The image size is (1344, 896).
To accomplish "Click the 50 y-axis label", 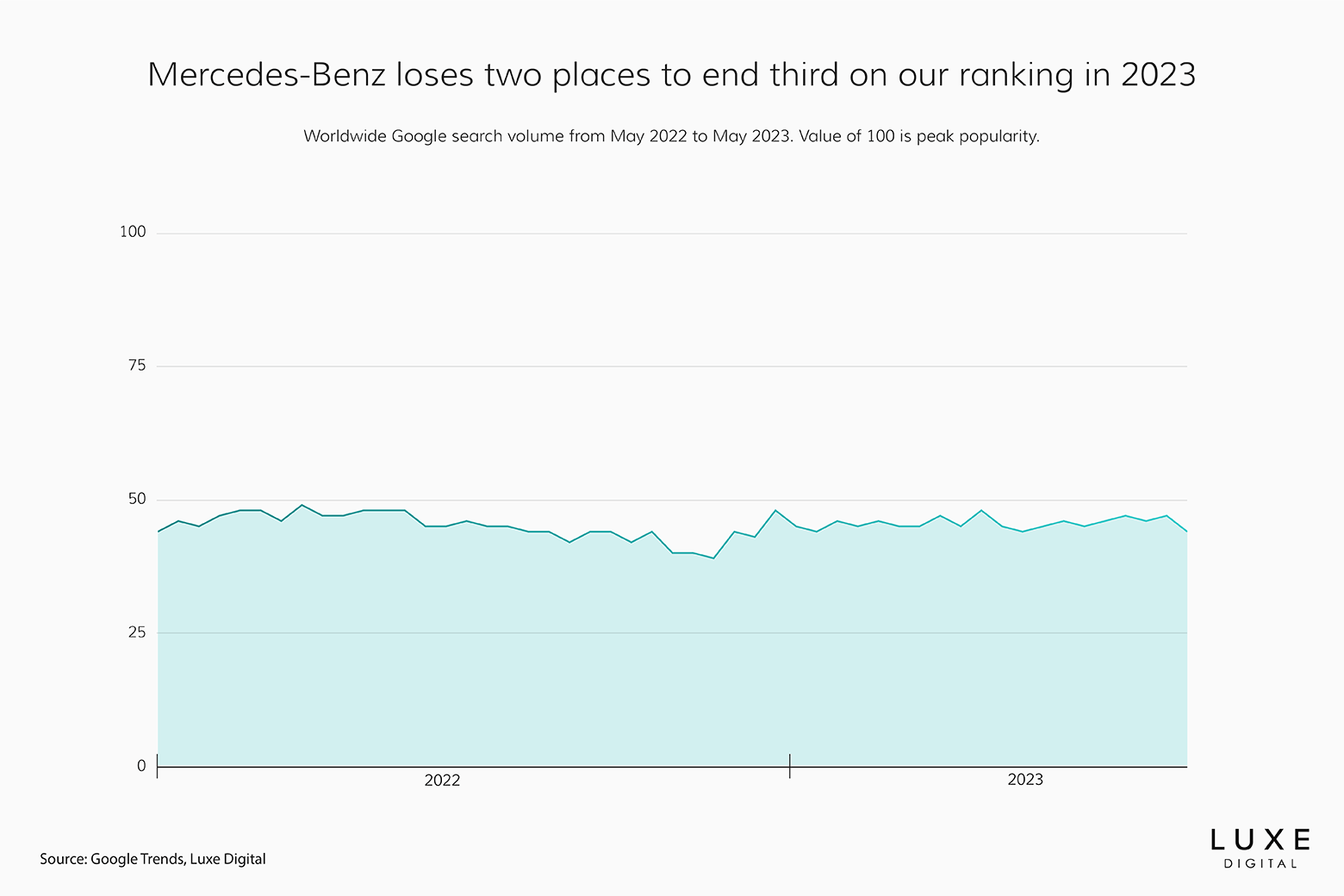I will tap(137, 499).
